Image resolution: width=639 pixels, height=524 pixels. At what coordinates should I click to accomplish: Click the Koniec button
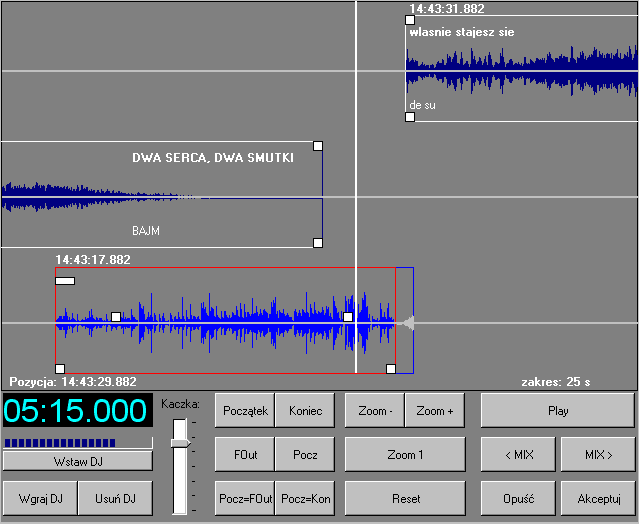click(305, 410)
